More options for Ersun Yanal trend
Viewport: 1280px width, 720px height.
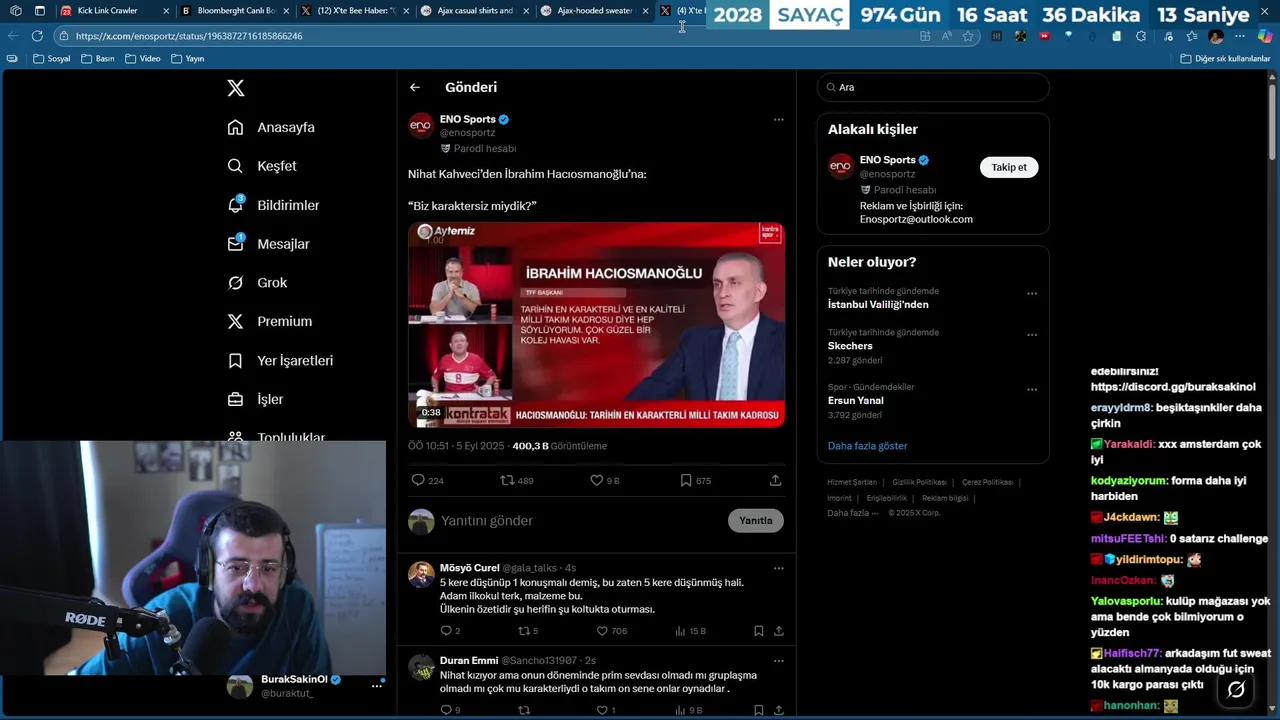[1032, 390]
